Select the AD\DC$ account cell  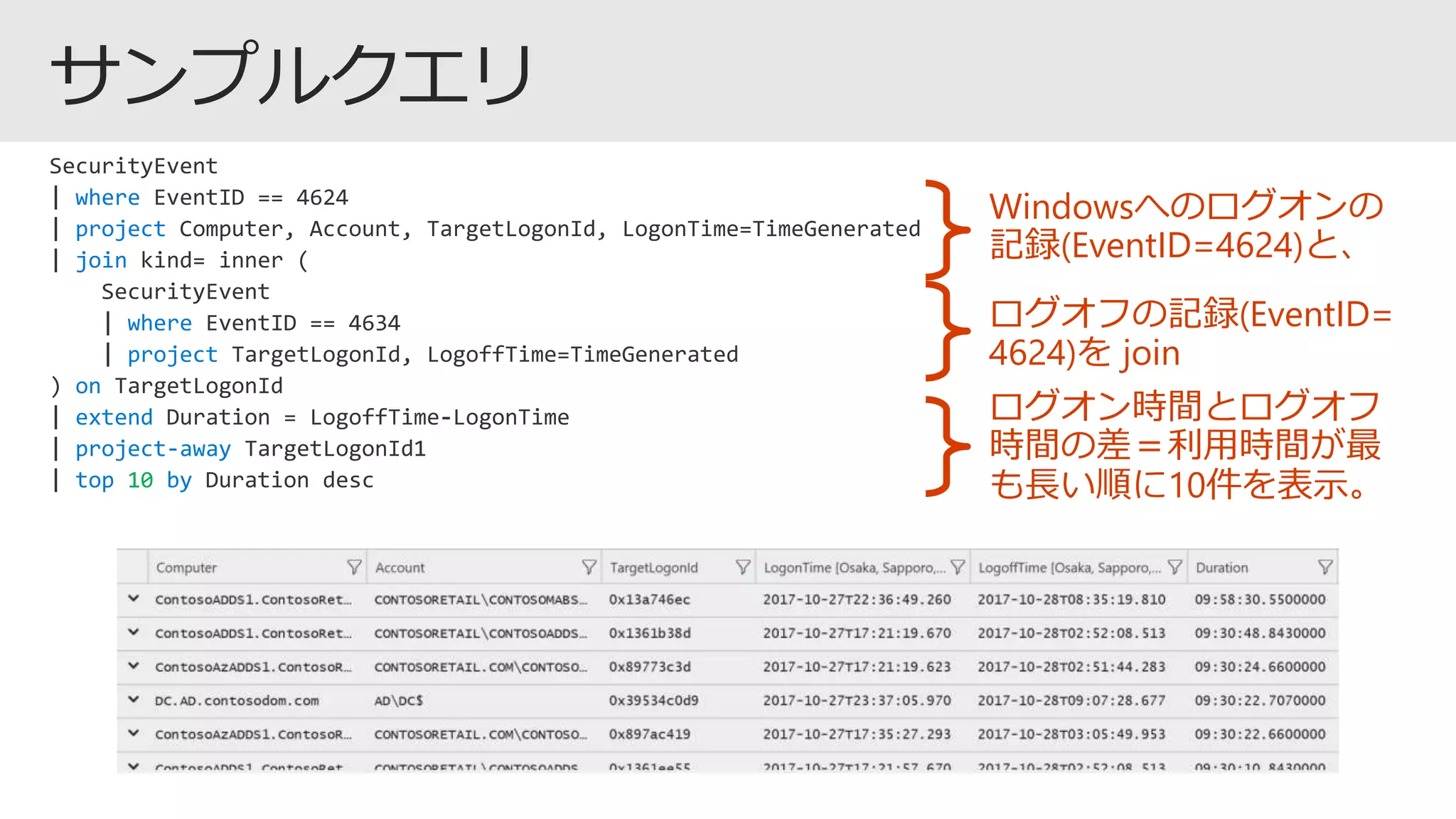[399, 701]
